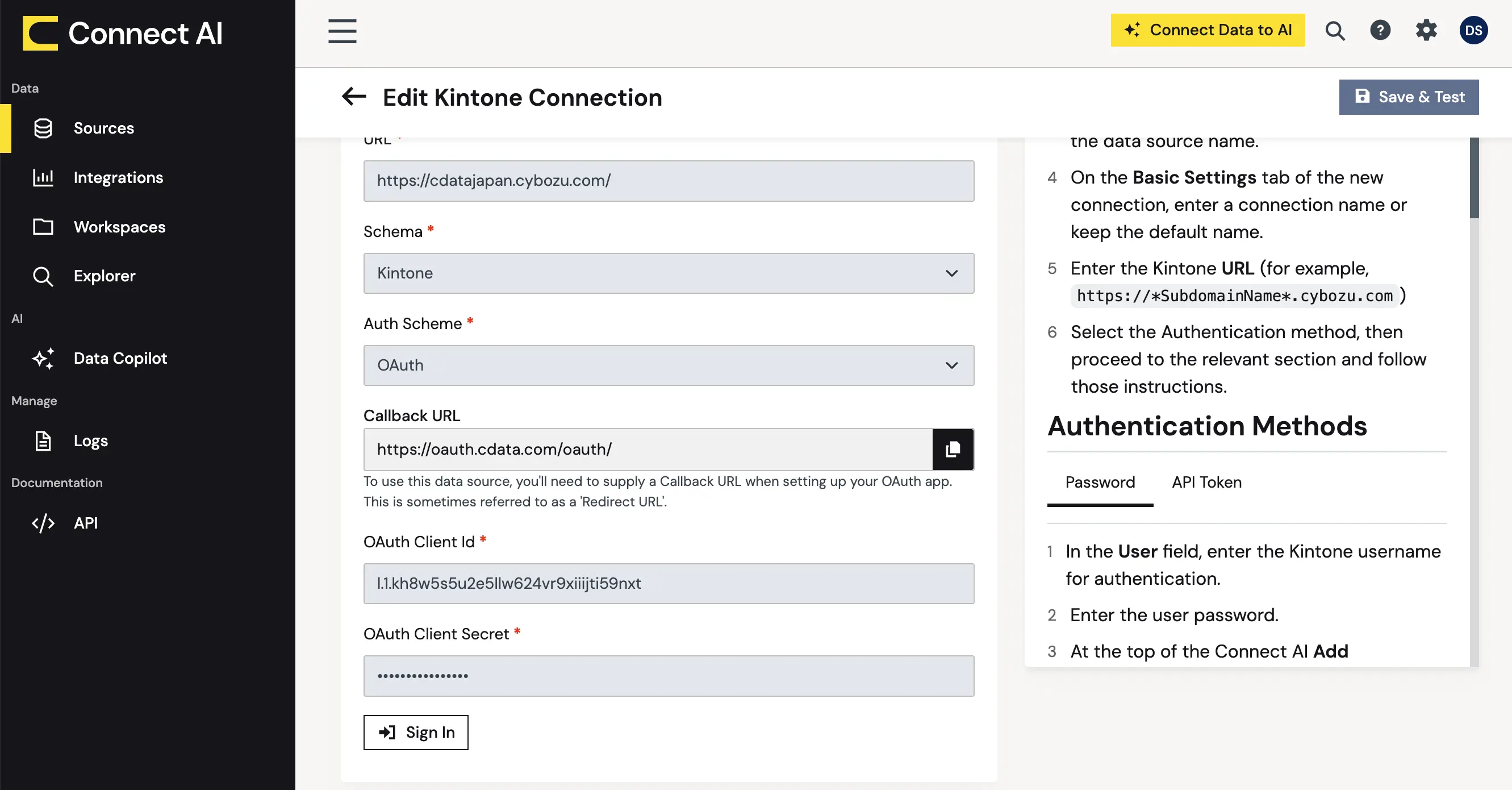The width and height of the screenshot is (1512, 790).
Task: Go back using the left arrow icon
Action: coord(354,96)
